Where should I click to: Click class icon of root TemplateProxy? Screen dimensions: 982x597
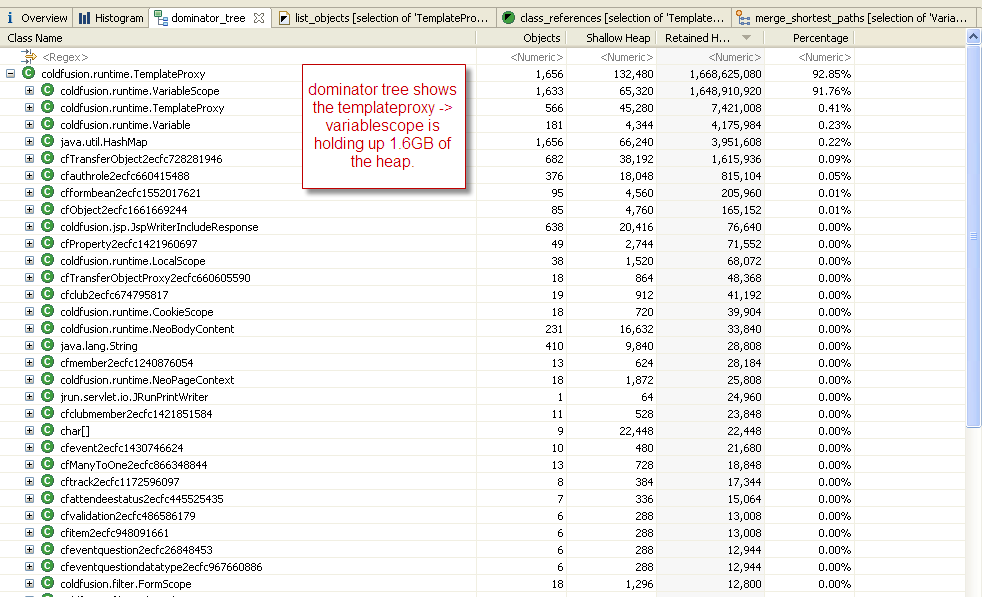click(x=28, y=73)
